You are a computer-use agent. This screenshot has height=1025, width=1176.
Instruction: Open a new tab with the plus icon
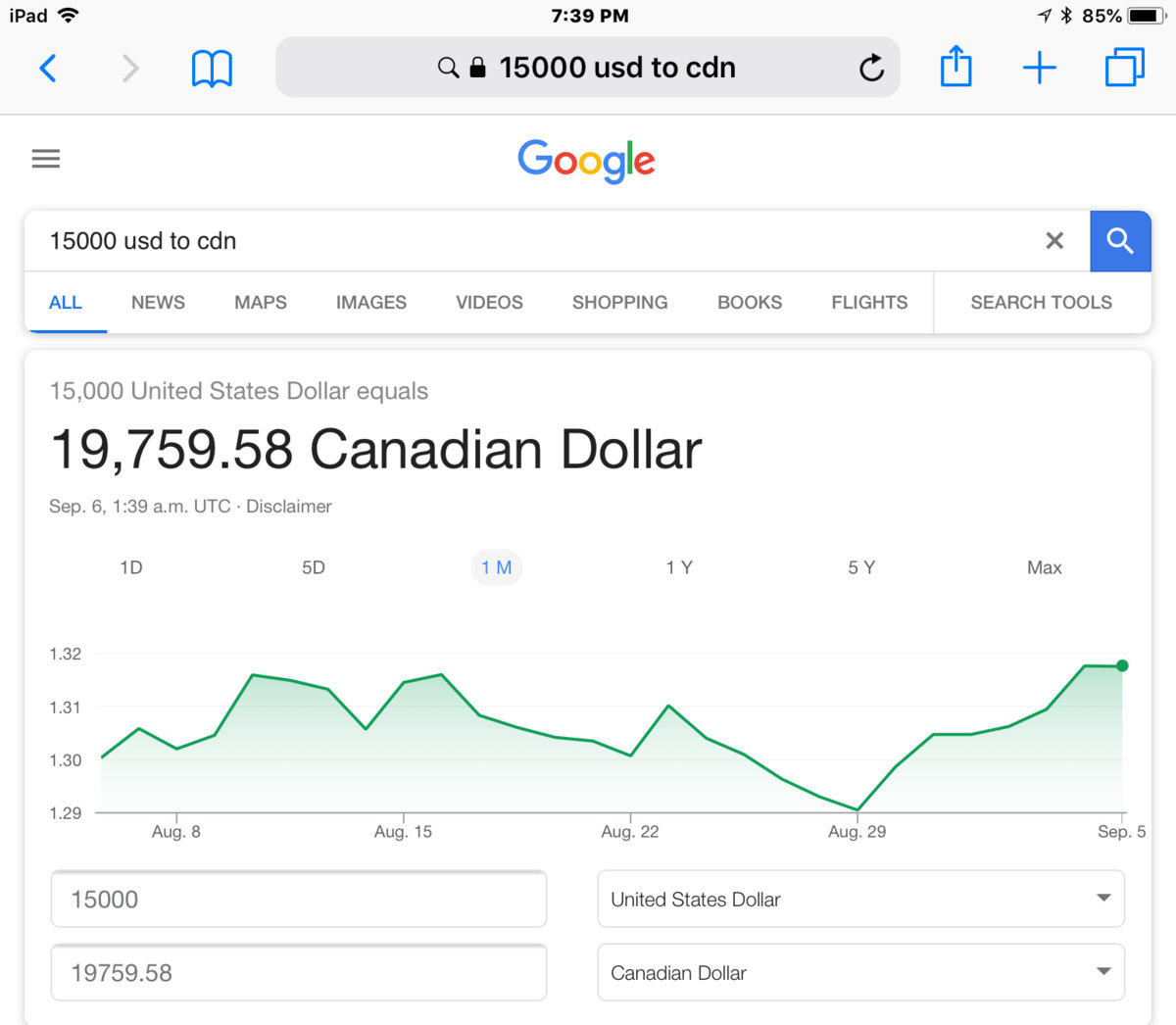1039,68
